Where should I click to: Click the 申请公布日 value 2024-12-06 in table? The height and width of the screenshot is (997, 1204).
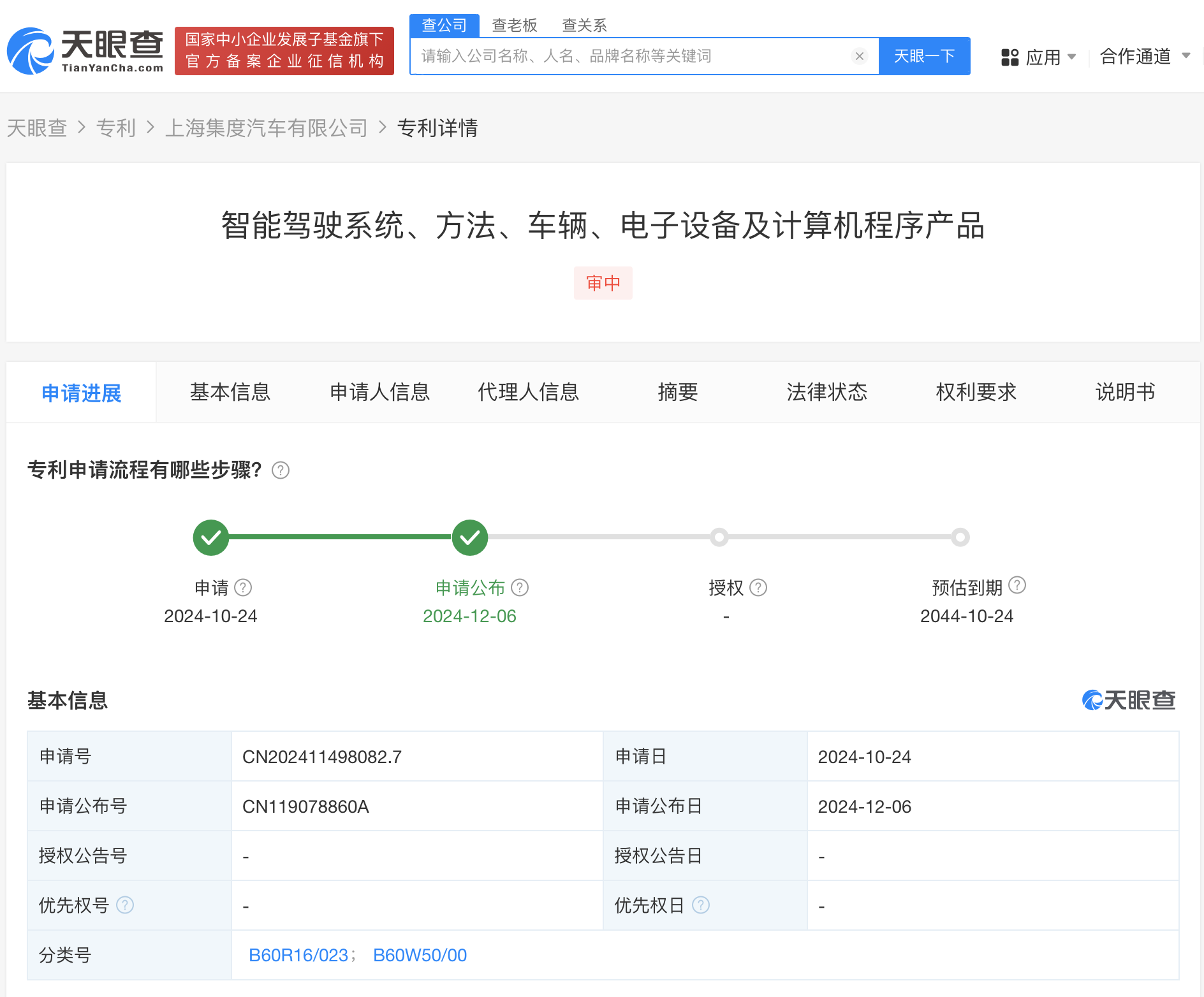tap(865, 806)
